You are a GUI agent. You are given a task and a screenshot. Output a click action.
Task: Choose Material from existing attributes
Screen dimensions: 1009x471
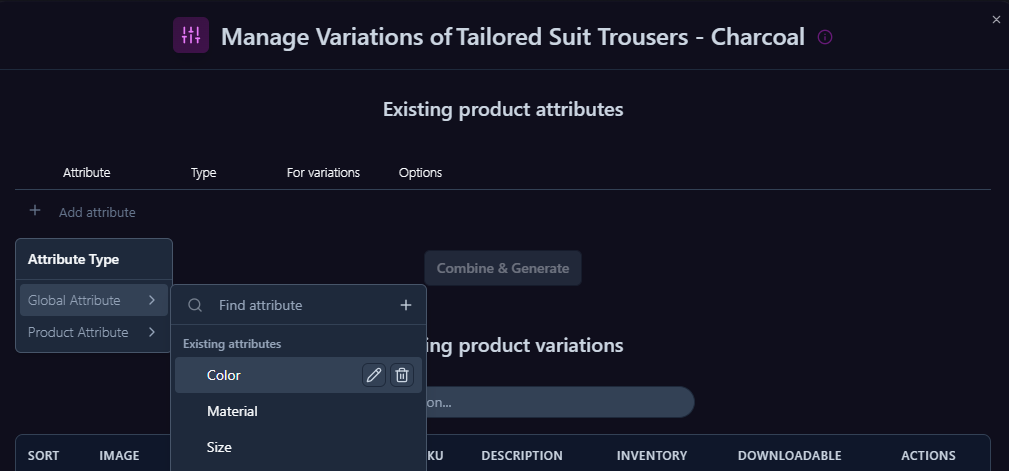[x=232, y=411]
